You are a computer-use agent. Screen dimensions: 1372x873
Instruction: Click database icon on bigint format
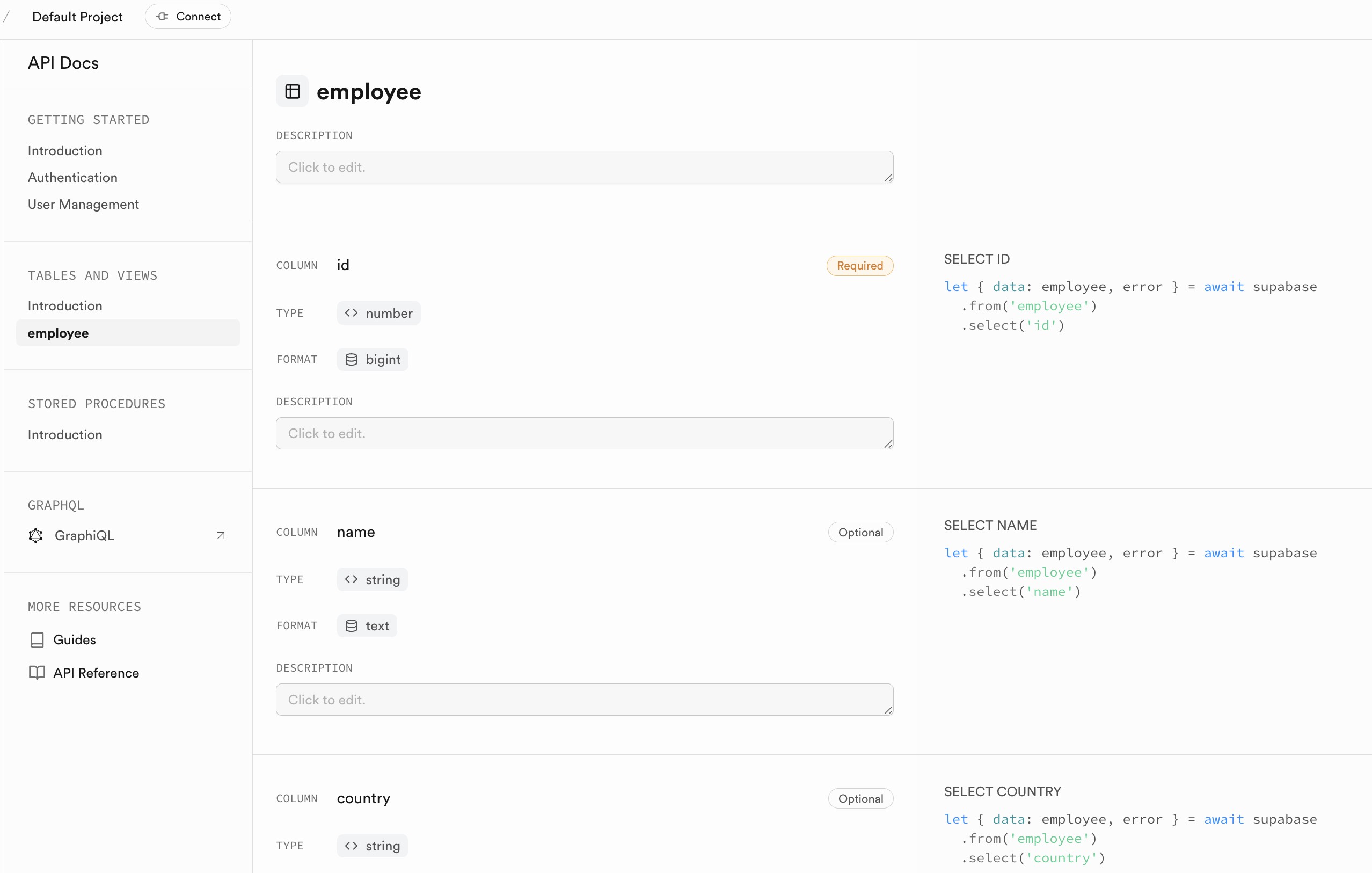pyautogui.click(x=352, y=360)
